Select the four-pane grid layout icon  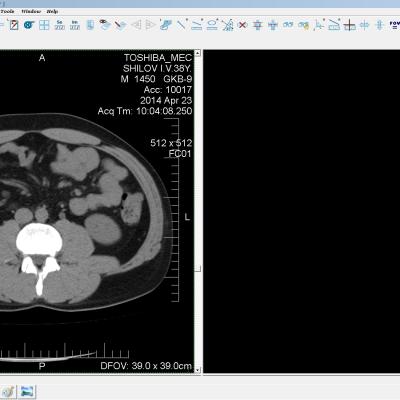click(x=44, y=25)
